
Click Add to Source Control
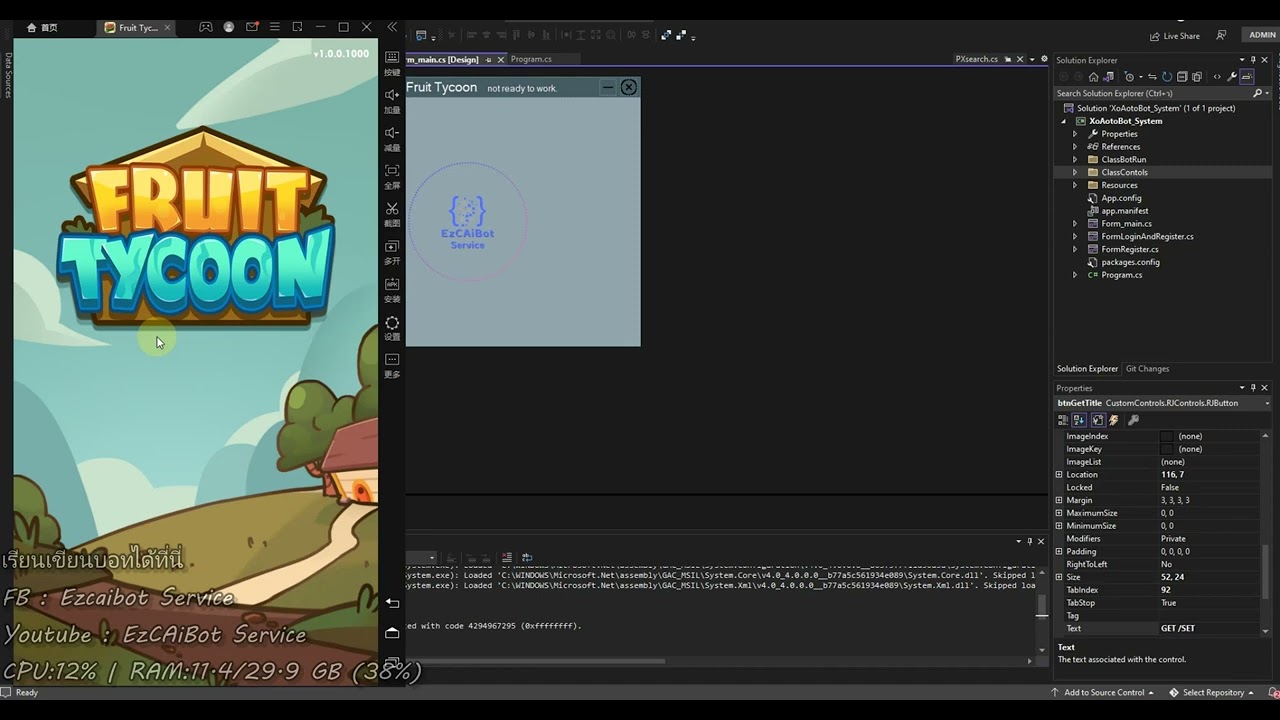pyautogui.click(x=1102, y=692)
